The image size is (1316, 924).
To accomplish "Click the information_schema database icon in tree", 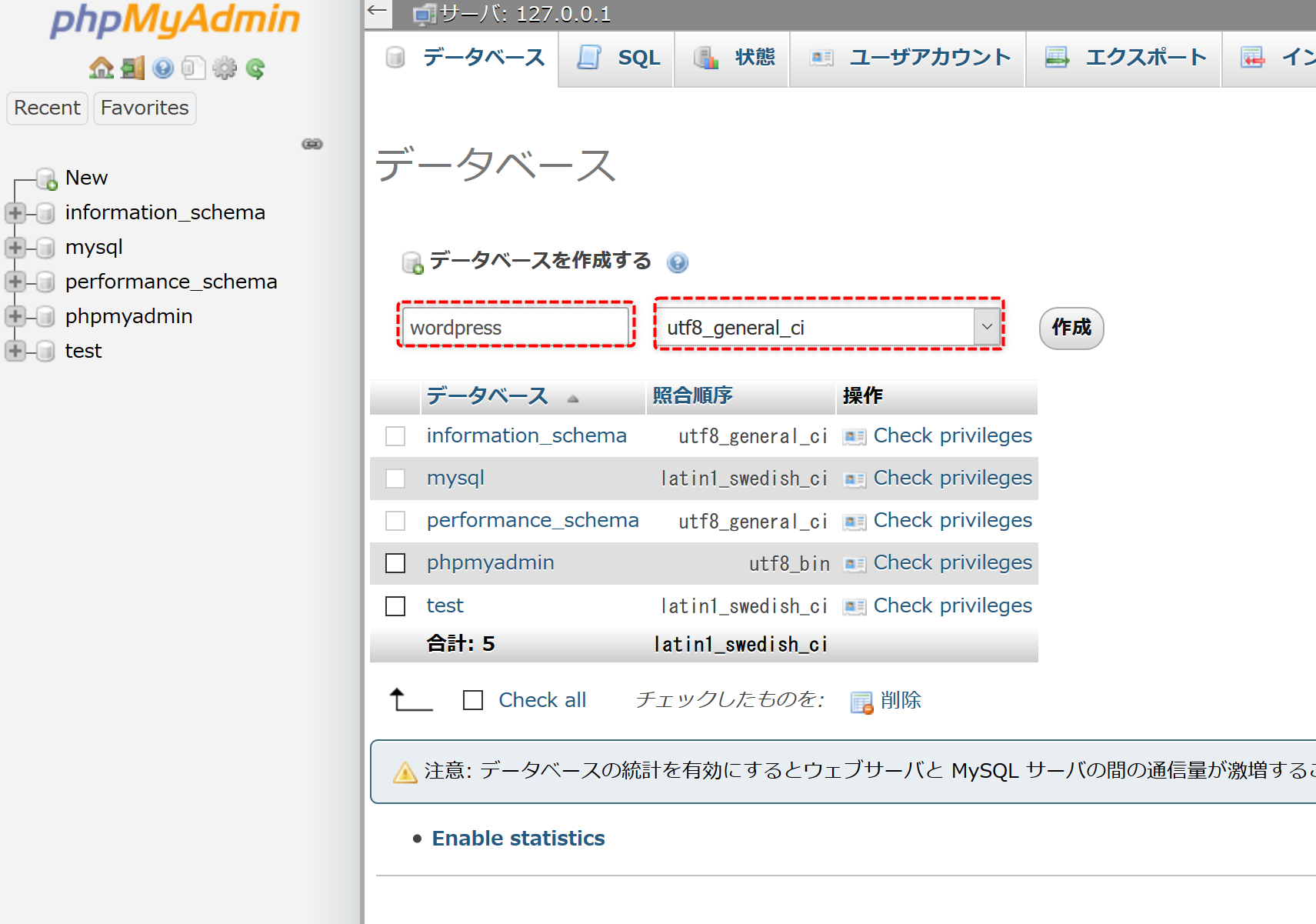I will coord(45,212).
